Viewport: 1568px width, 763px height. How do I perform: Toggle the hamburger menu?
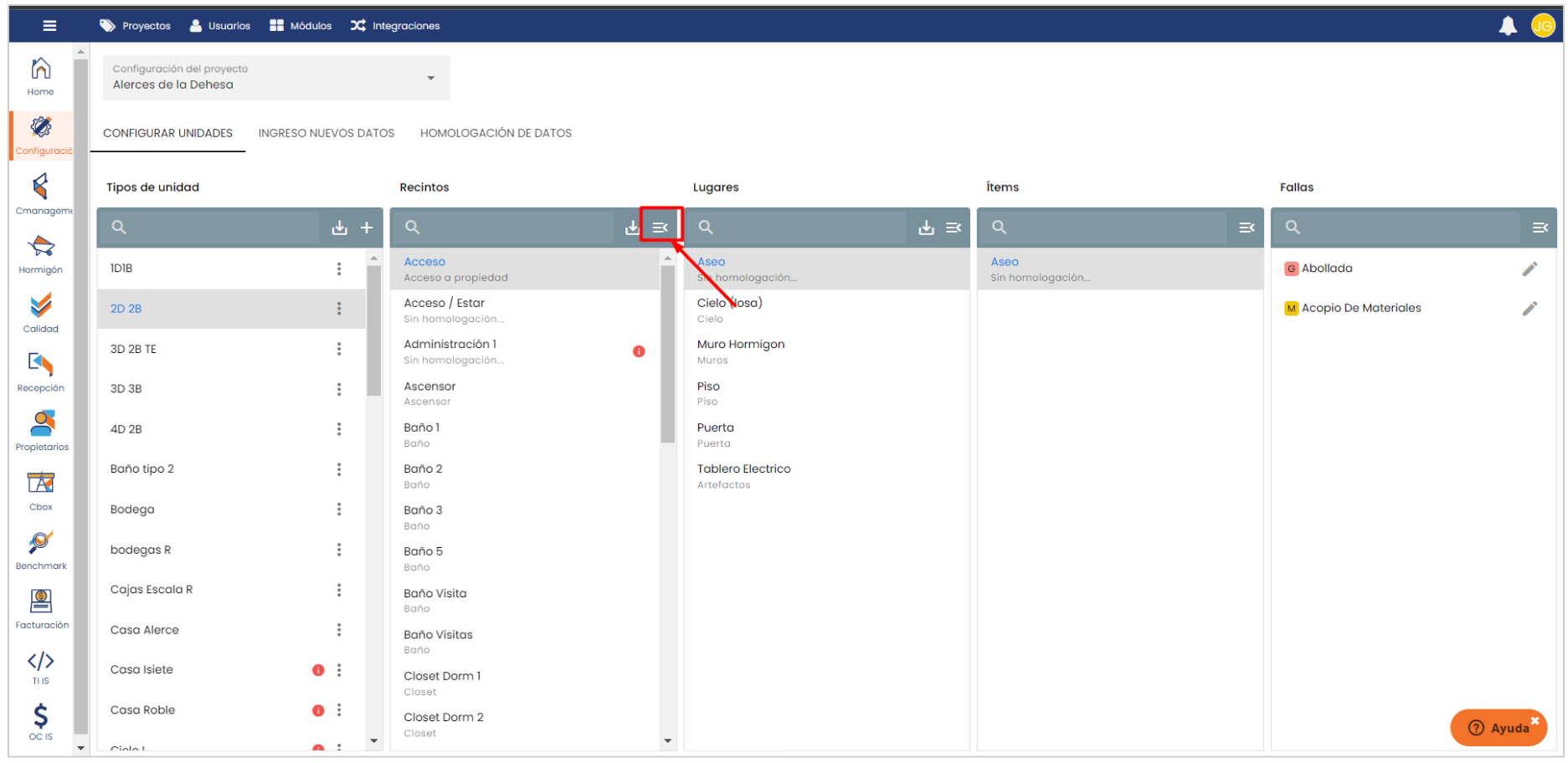pyautogui.click(x=49, y=26)
